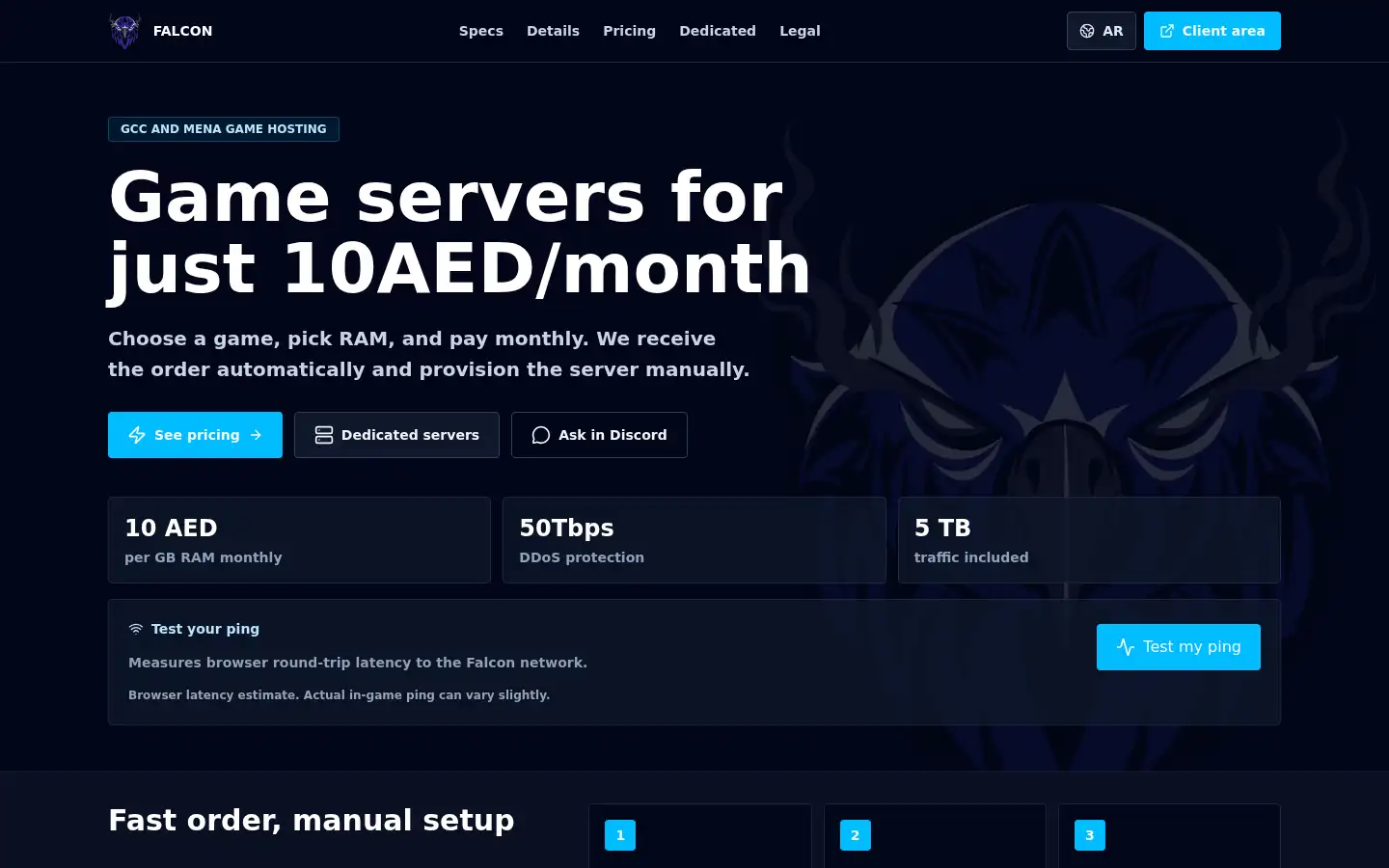Click the Falcon owl logo icon
1389x868 pixels.
tap(124, 31)
